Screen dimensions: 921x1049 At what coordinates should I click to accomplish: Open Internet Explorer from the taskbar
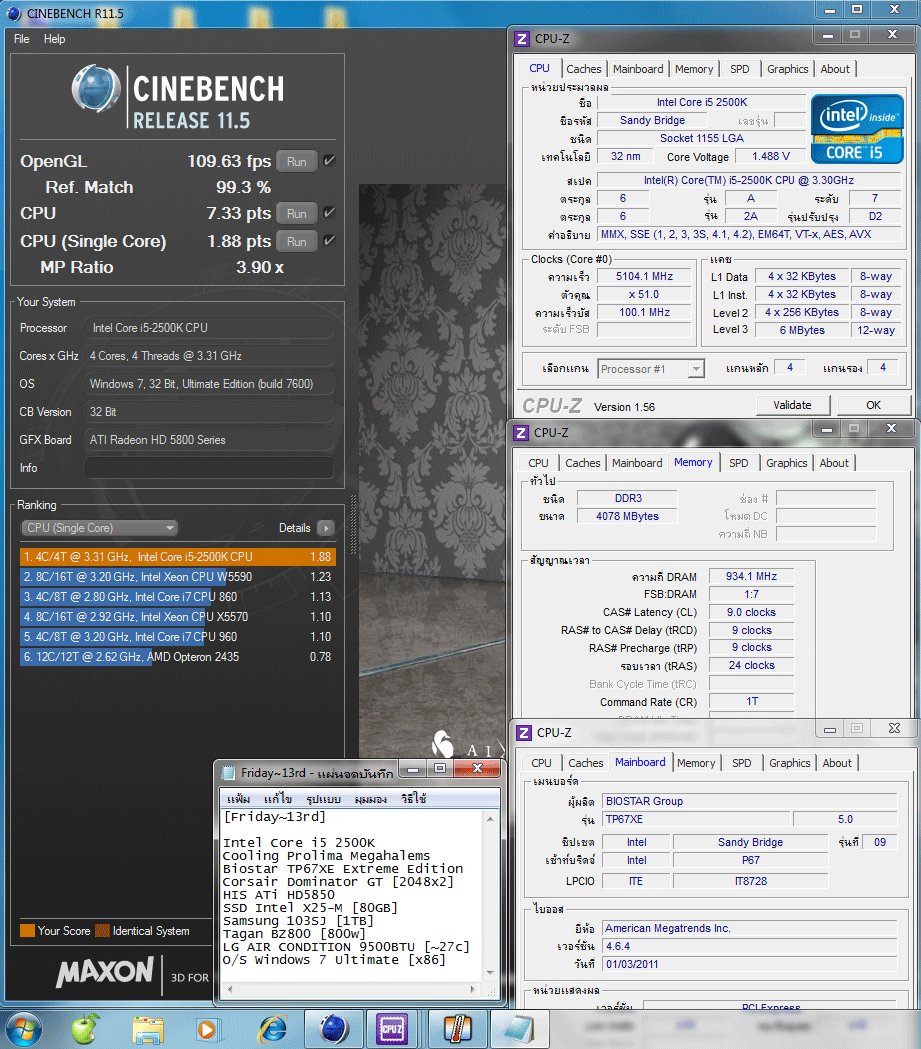(273, 1030)
